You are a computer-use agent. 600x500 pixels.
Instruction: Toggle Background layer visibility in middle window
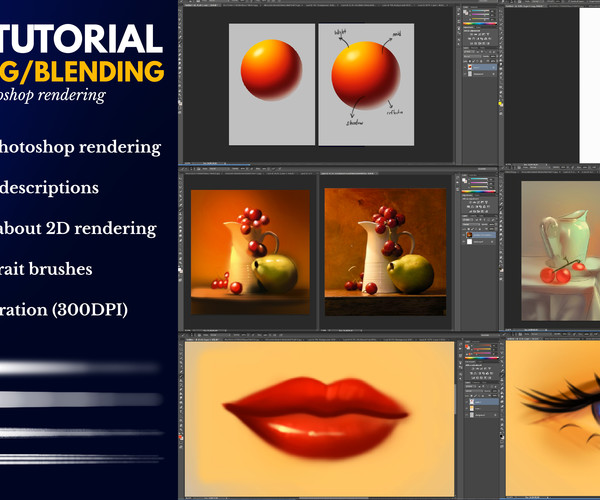(463, 242)
